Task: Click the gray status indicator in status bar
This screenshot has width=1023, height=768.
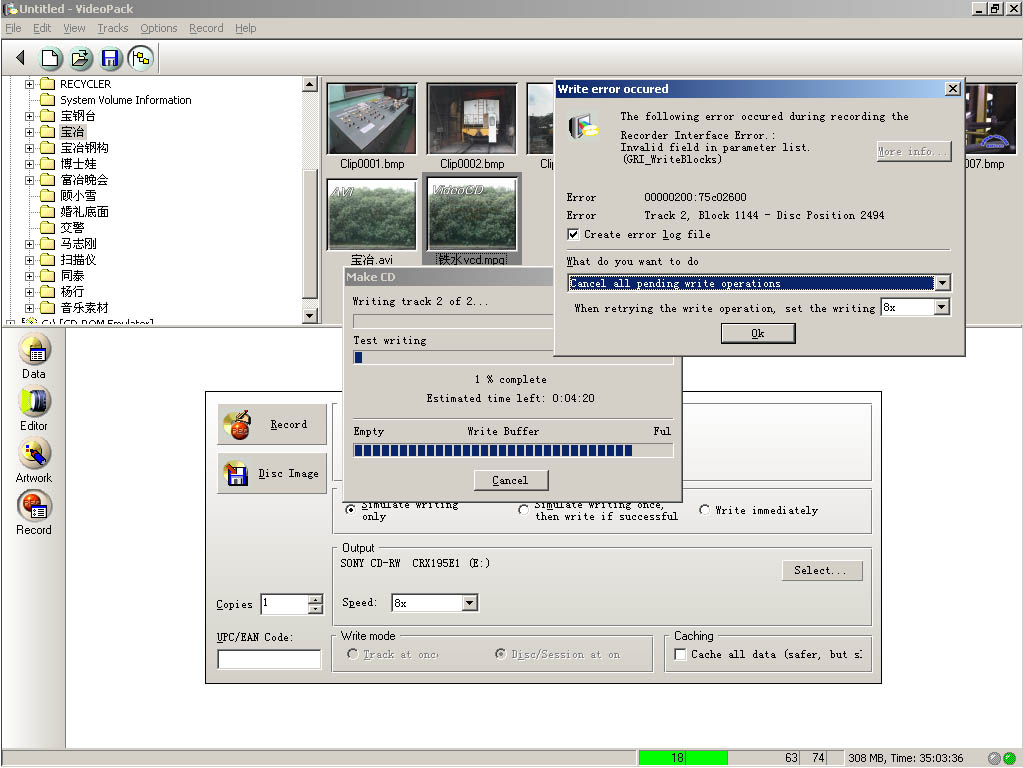Action: click(994, 758)
